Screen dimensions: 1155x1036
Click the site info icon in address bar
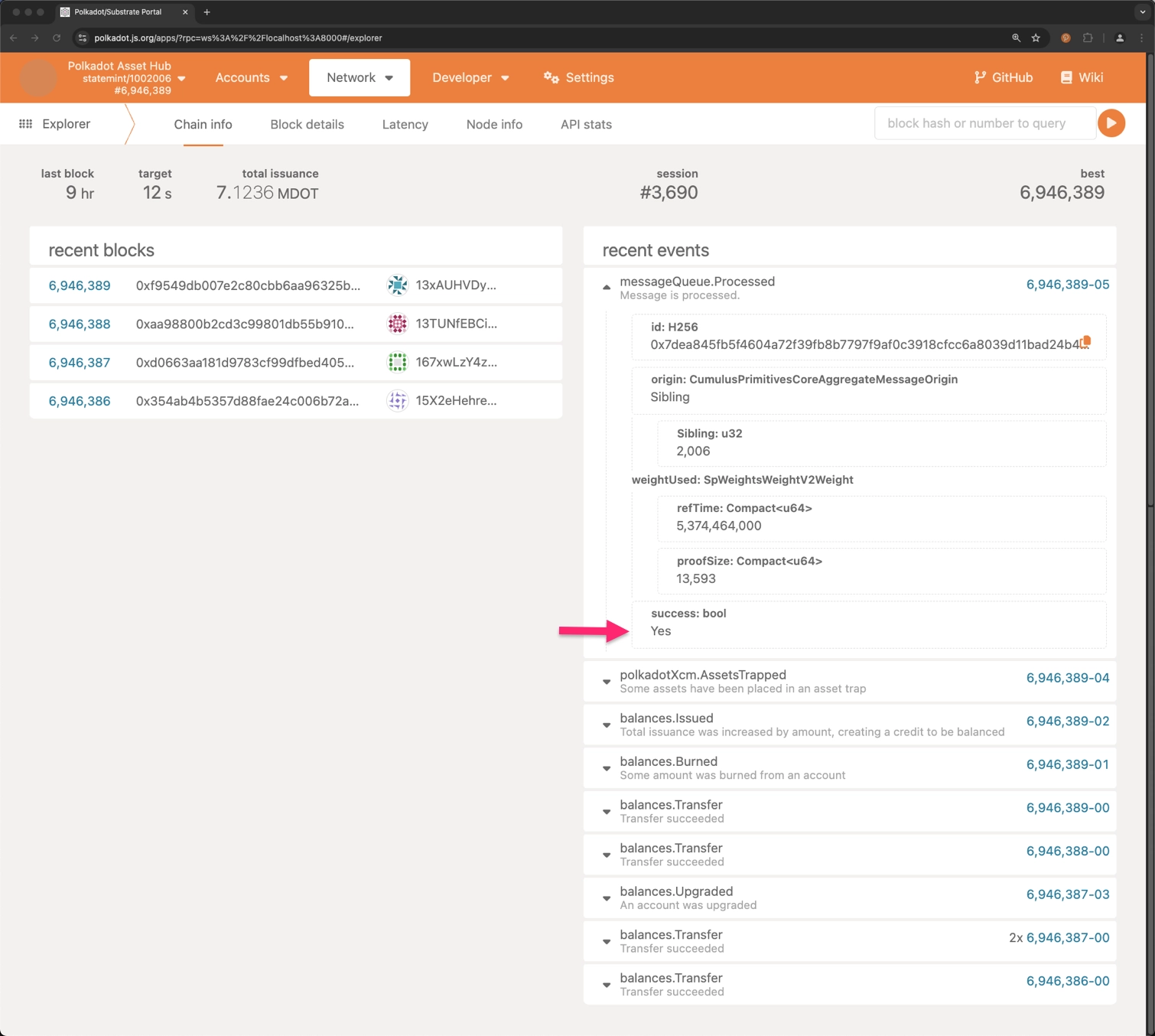pos(83,37)
